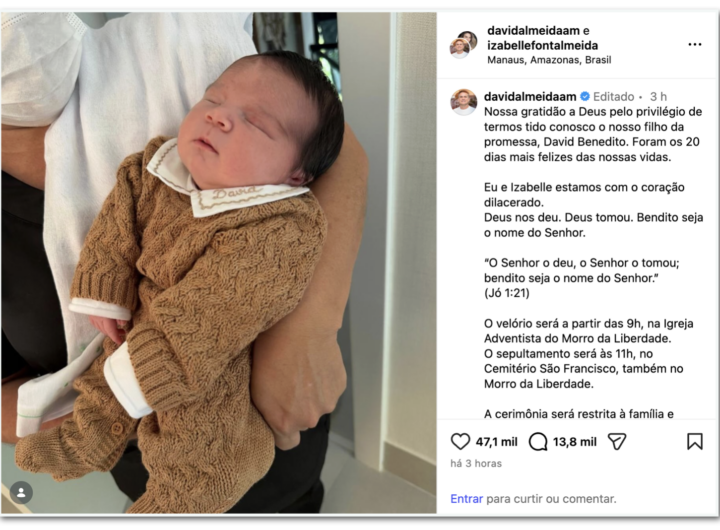Share post using paper plane icon
Image resolution: width=720 pixels, height=530 pixels.
click(617, 441)
